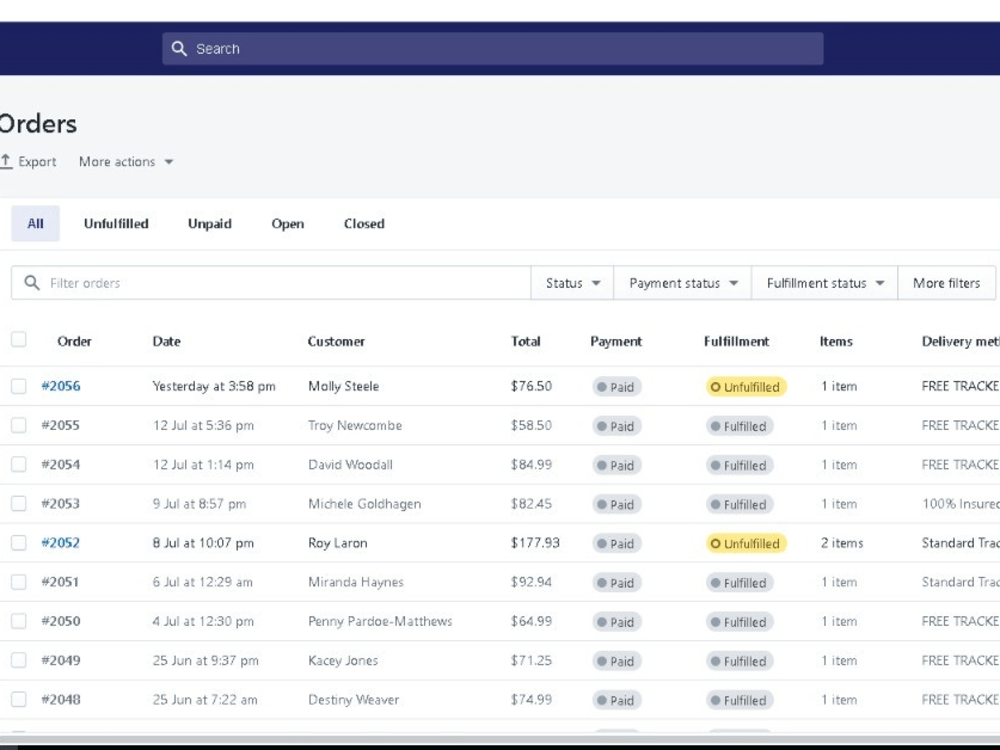Check the box for order #2048
Image resolution: width=1000 pixels, height=750 pixels.
18,700
